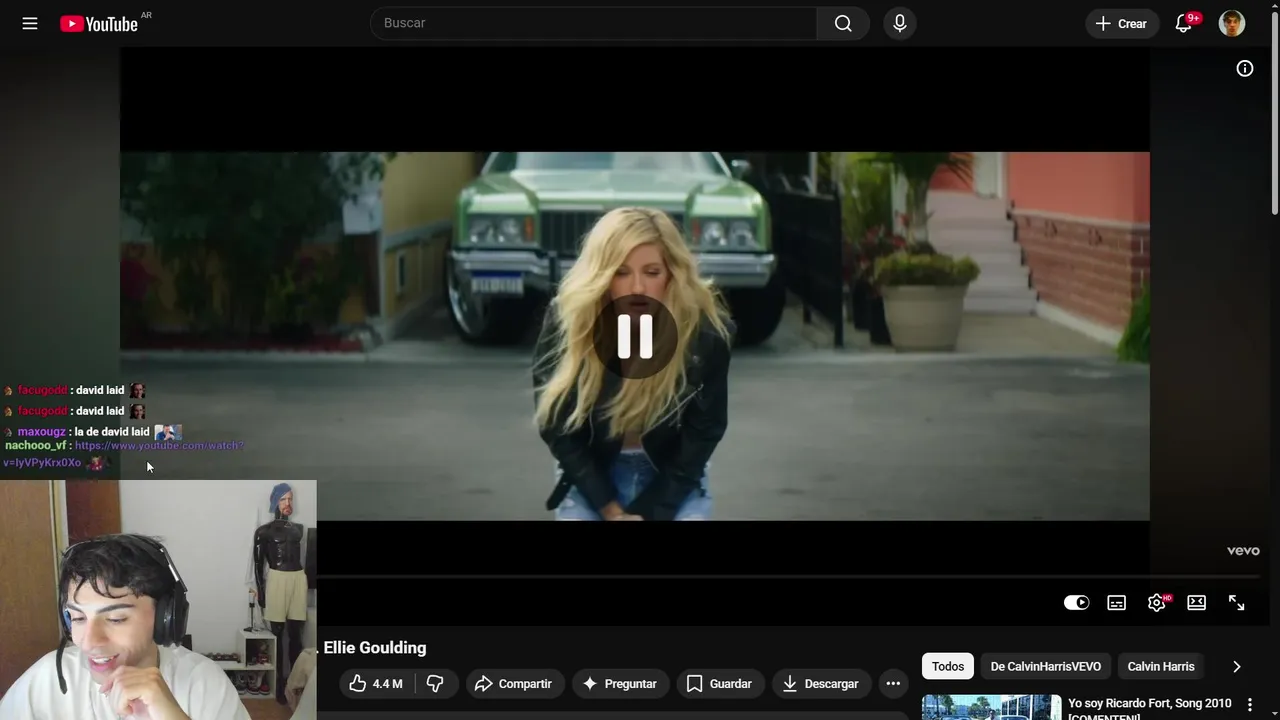Image resolution: width=1280 pixels, height=720 pixels.
Task: Open the youtube link in chat overlay
Action: 125,454
